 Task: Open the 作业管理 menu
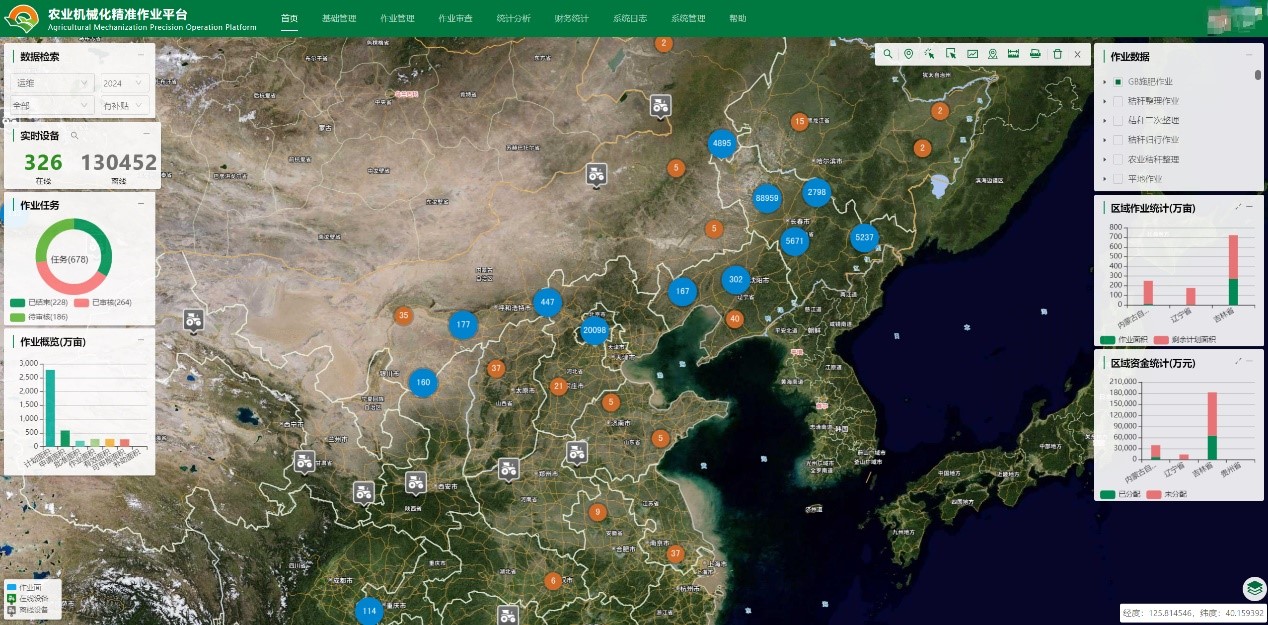click(397, 19)
